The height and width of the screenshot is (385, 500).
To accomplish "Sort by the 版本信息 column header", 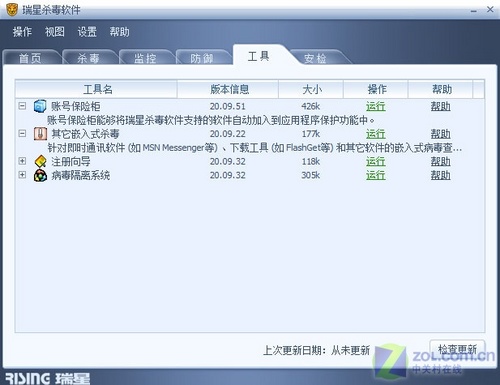I will (228, 89).
